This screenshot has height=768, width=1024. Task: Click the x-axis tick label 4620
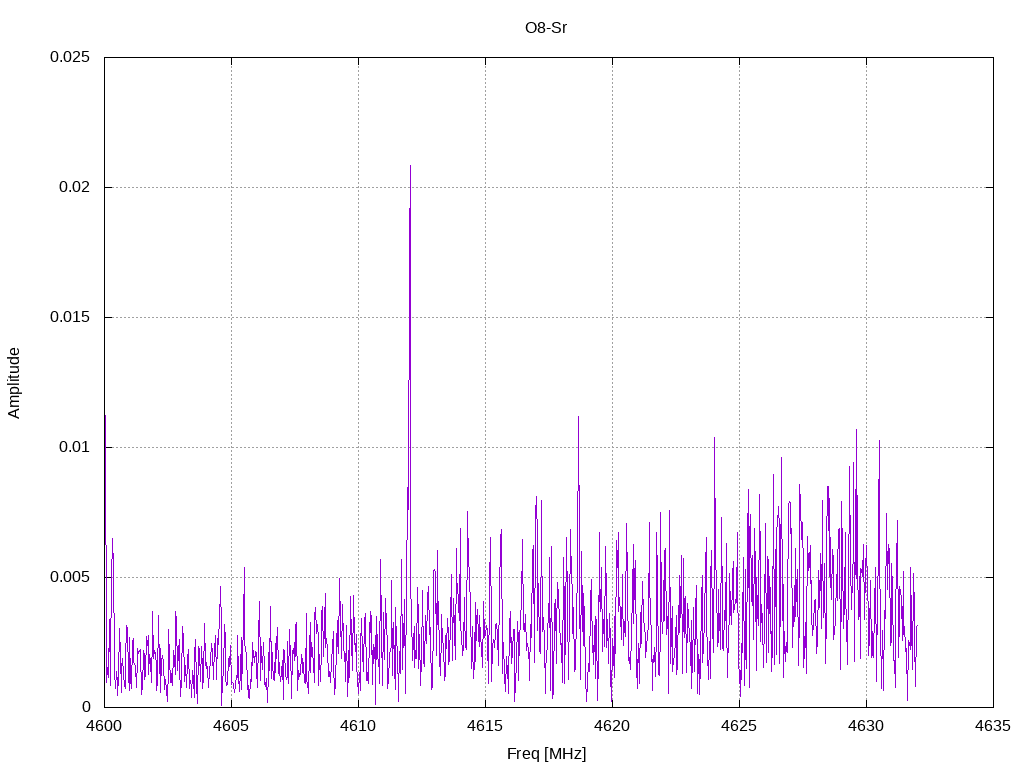pos(612,726)
